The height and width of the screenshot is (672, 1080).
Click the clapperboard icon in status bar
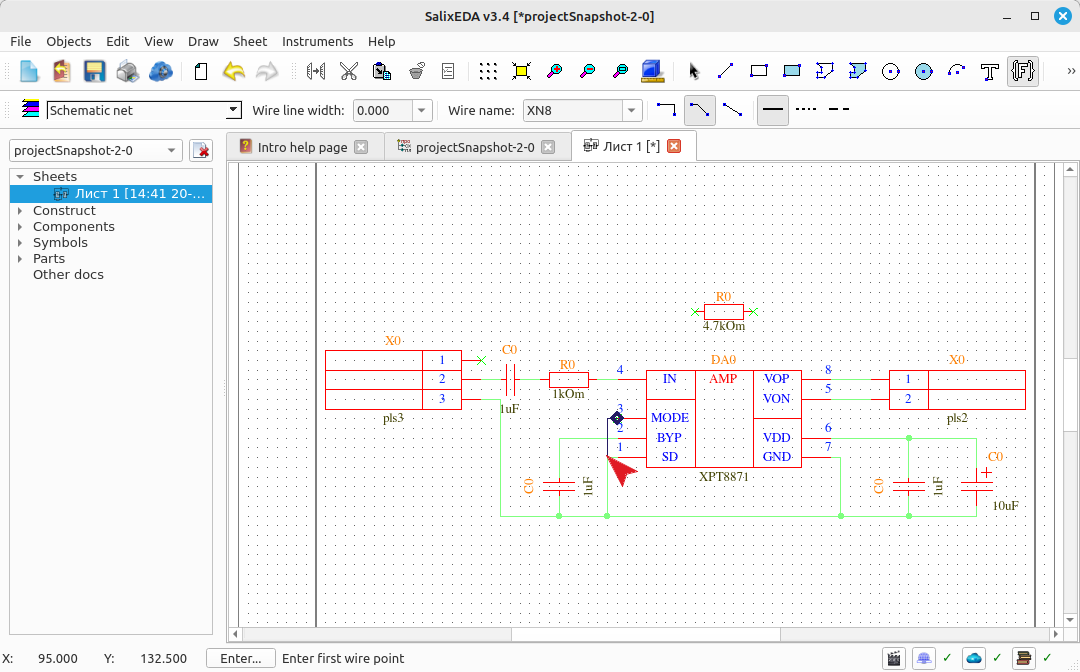(893, 658)
